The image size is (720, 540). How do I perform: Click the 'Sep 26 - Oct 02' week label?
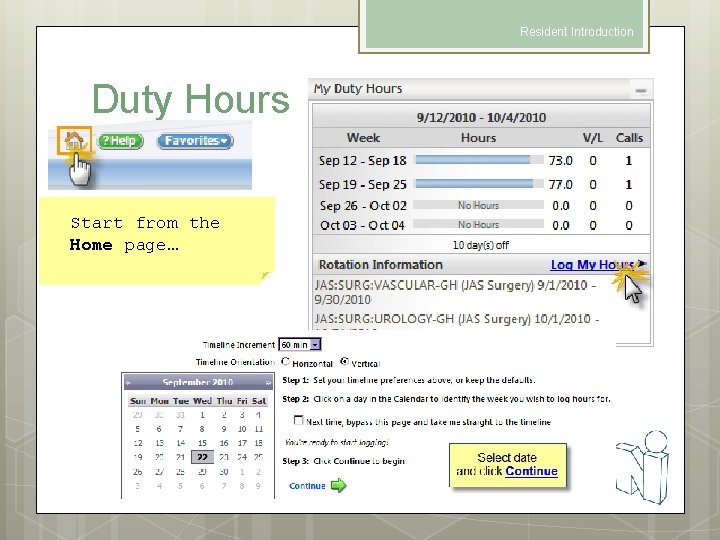click(x=363, y=206)
